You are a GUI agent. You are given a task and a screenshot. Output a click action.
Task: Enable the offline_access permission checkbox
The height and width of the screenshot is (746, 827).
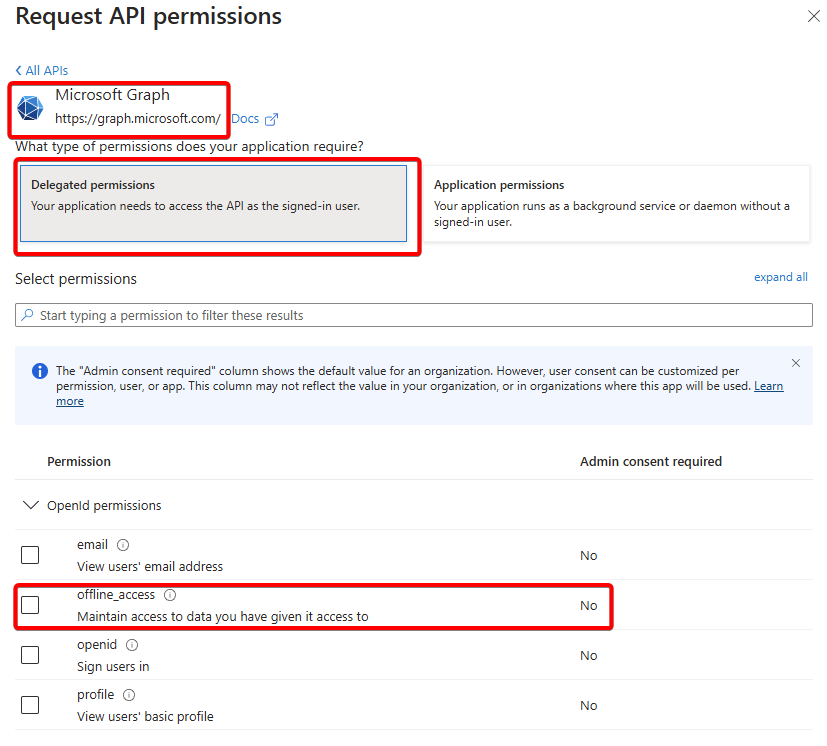click(30, 605)
